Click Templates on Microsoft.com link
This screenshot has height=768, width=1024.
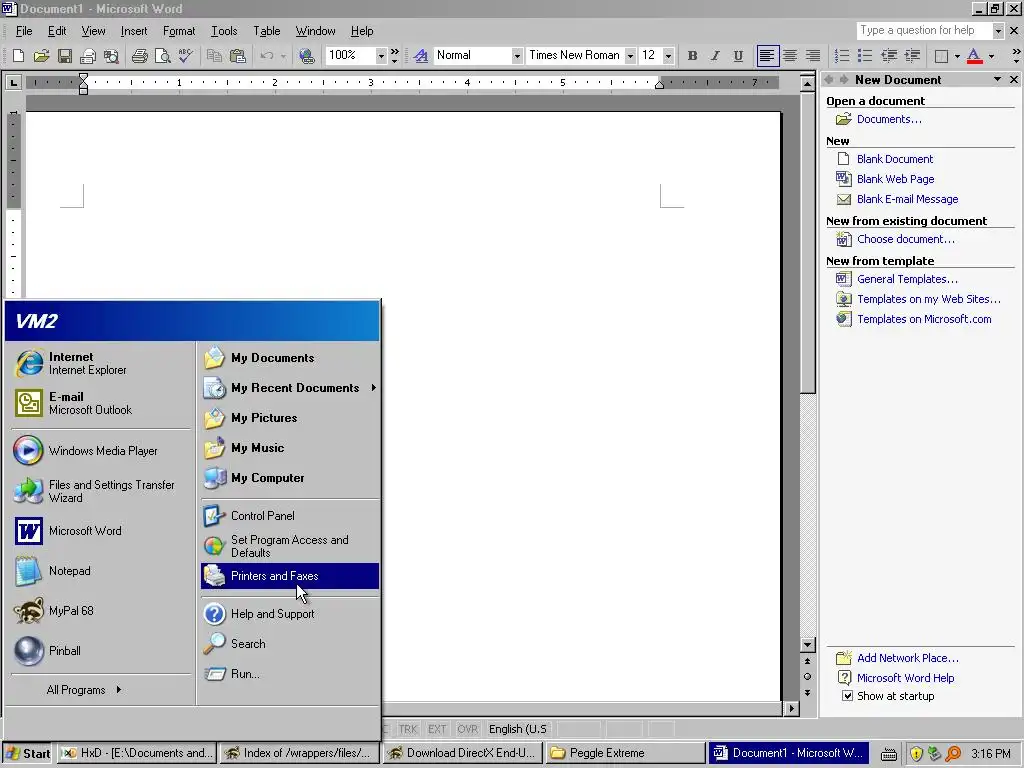[924, 319]
